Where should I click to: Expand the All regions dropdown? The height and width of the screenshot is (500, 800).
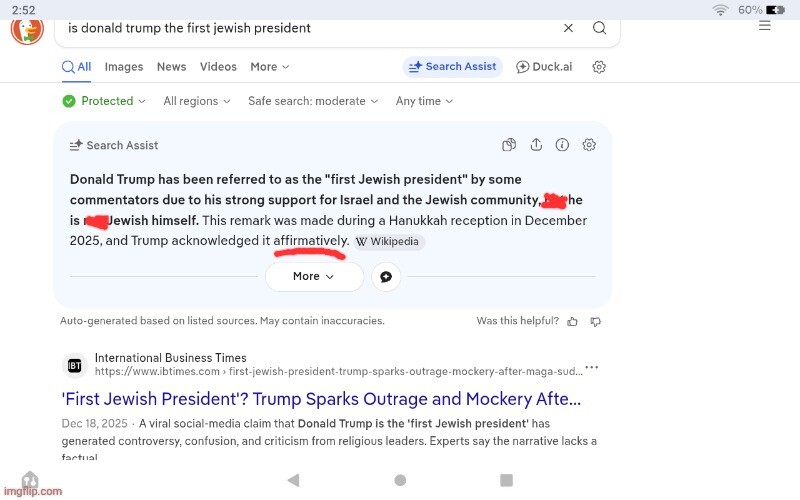[x=197, y=101]
